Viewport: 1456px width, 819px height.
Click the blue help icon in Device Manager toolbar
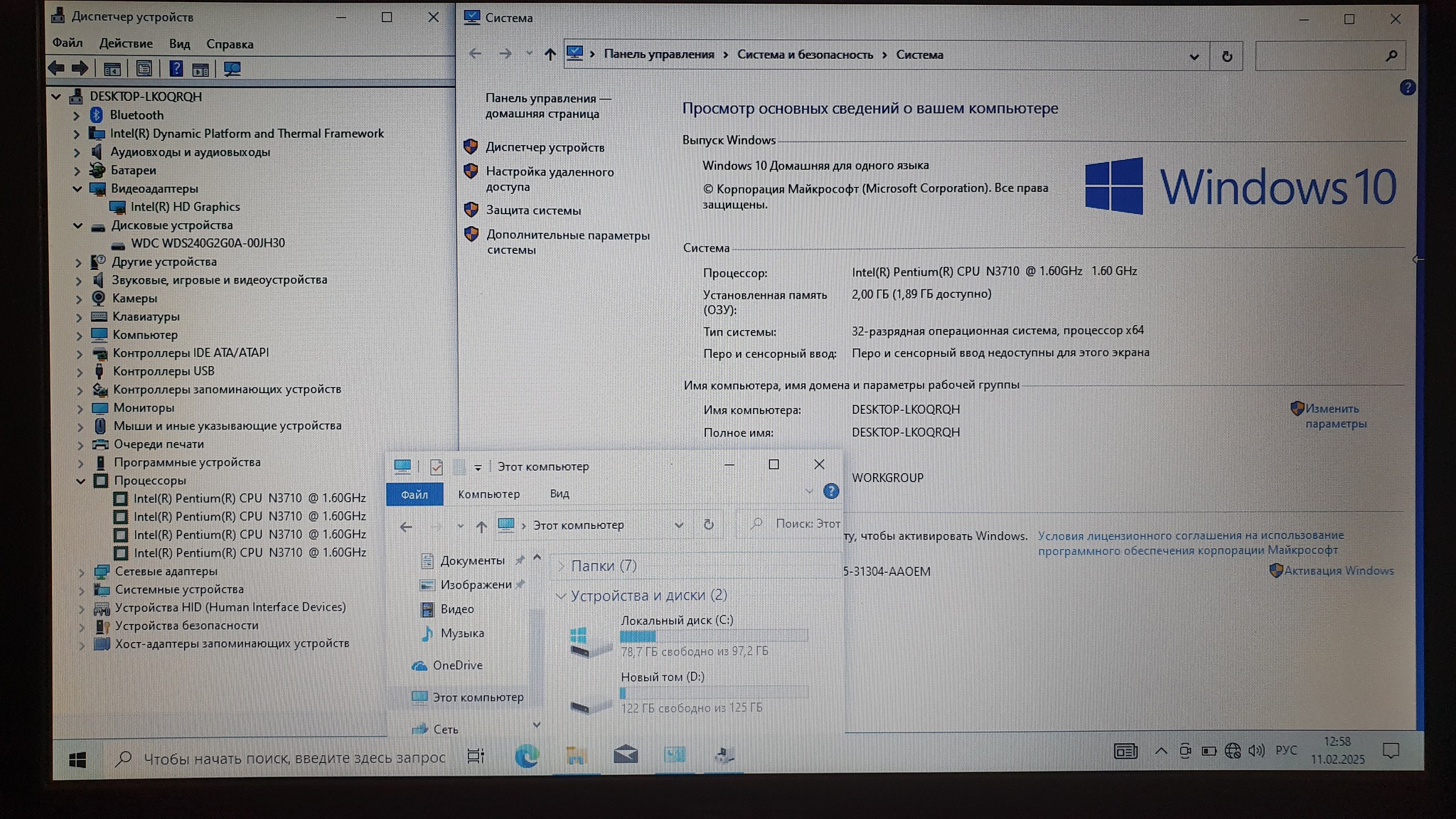click(x=176, y=69)
